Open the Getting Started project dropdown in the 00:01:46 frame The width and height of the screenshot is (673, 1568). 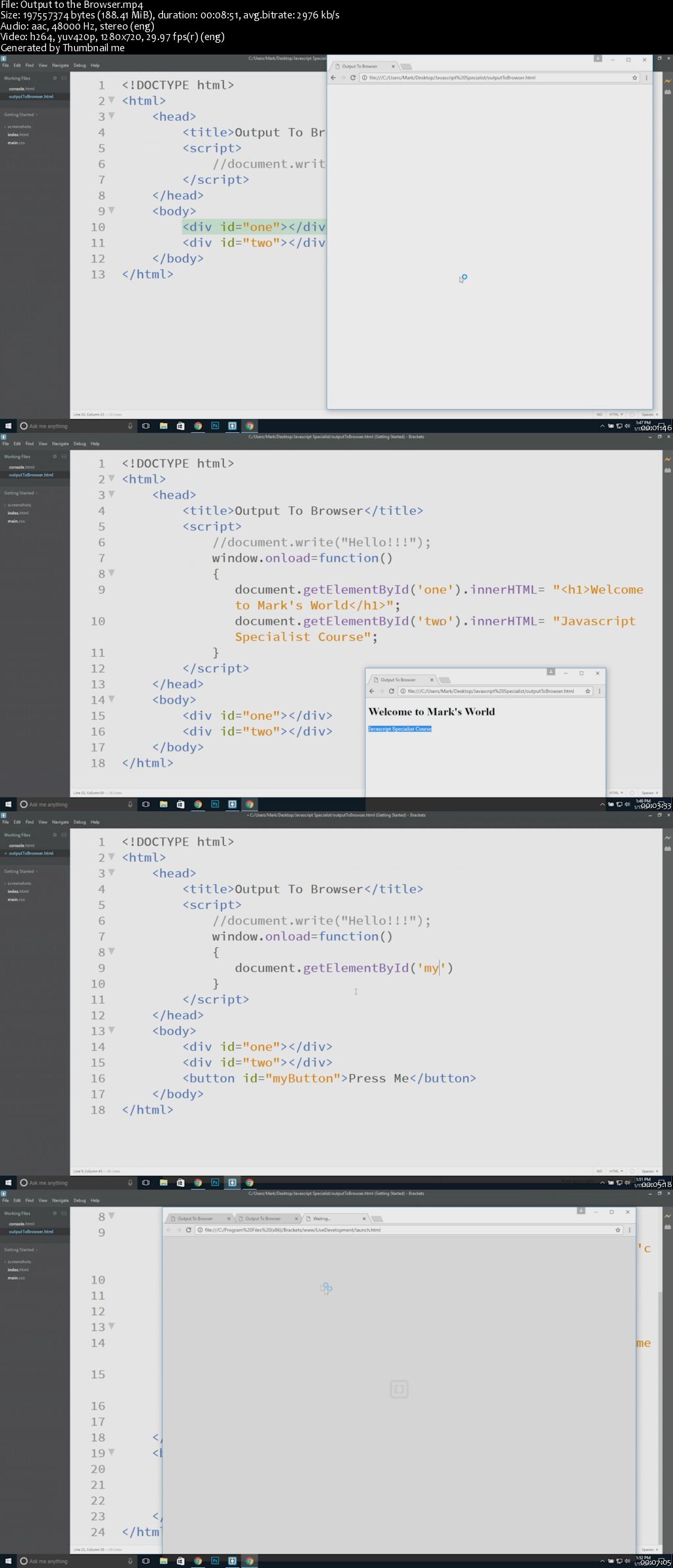(20, 114)
